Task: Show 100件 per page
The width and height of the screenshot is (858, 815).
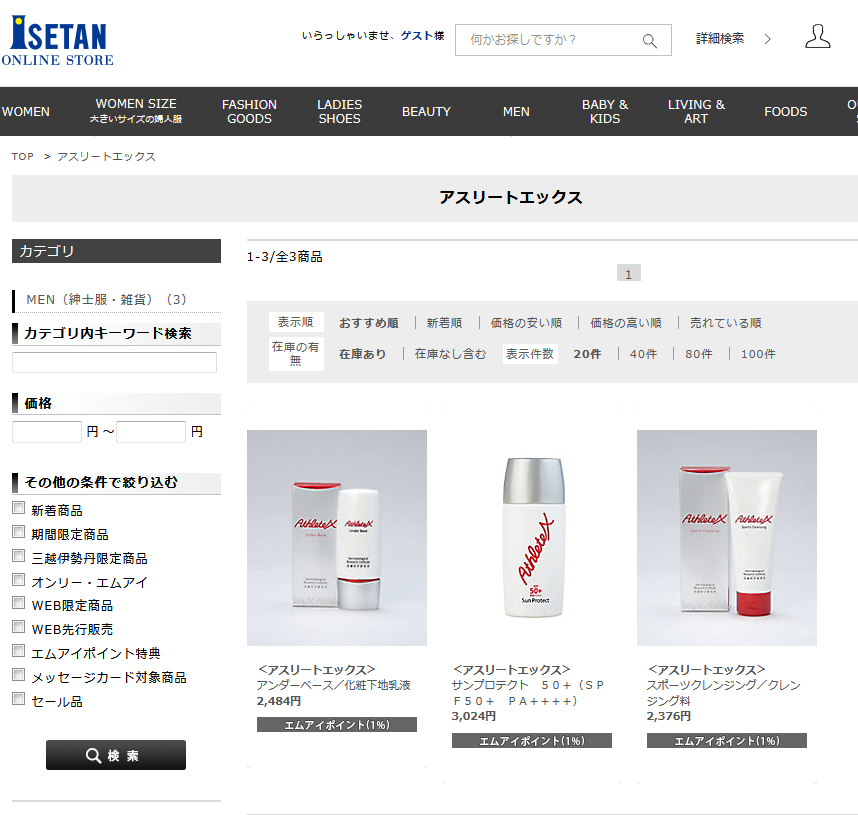Action: [x=758, y=354]
